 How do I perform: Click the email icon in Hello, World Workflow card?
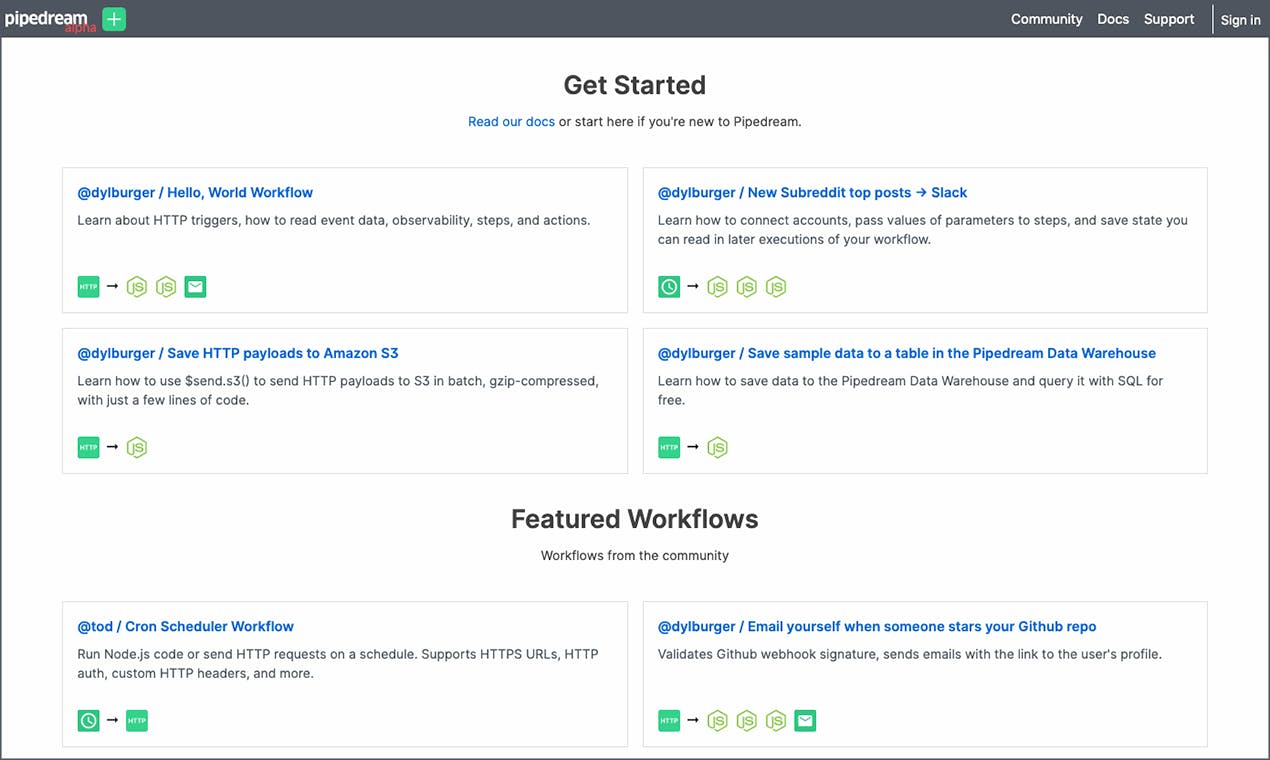click(196, 287)
